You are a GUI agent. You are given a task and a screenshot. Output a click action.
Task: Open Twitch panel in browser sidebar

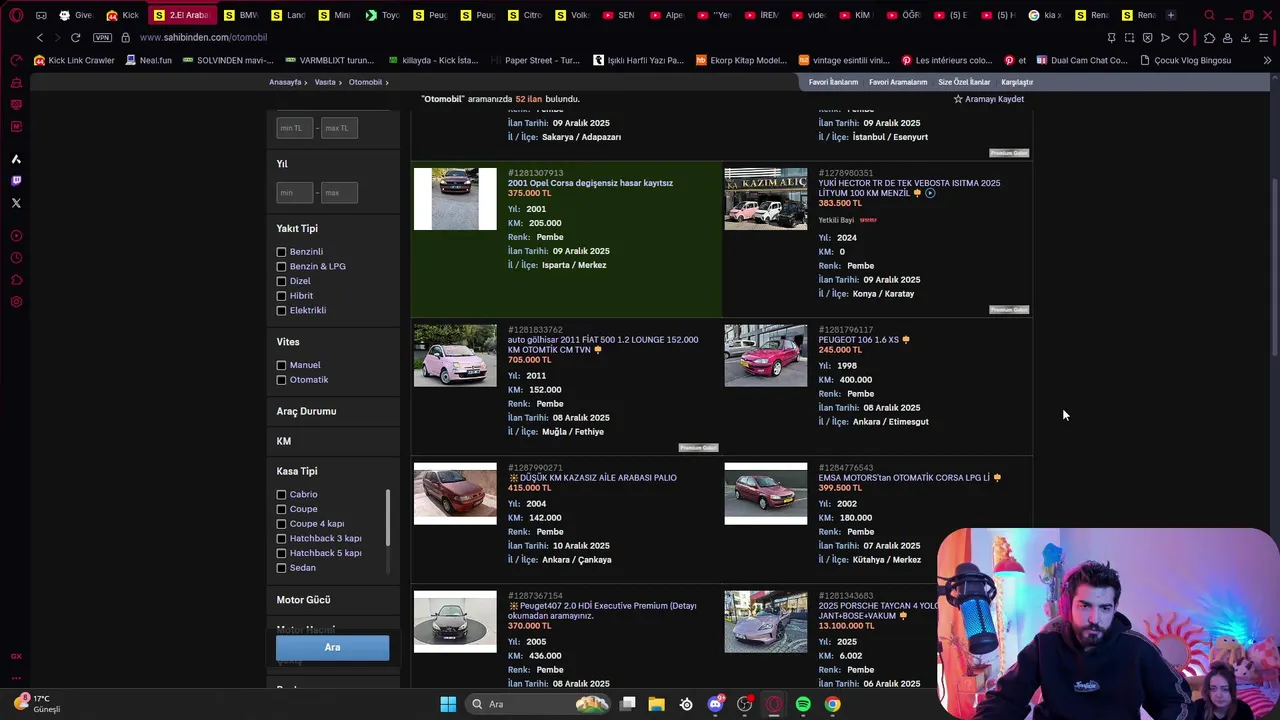coord(16,181)
